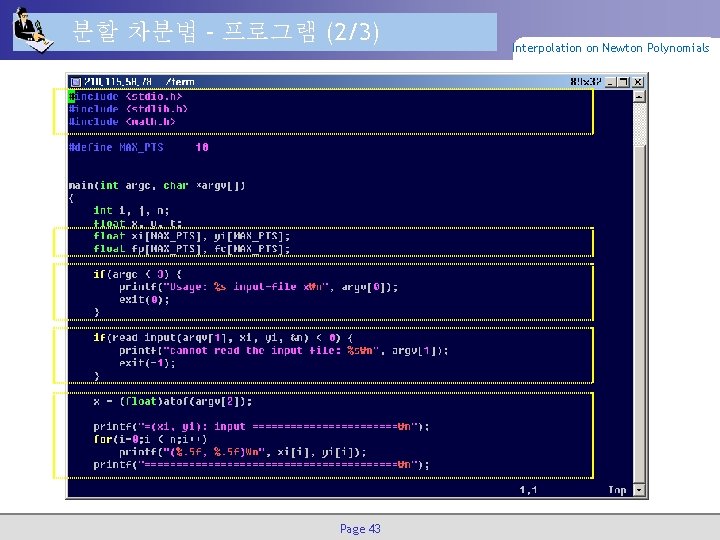Click the 'Page 43' footer text
Image resolution: width=720 pixels, height=540 pixels.
pos(360,529)
